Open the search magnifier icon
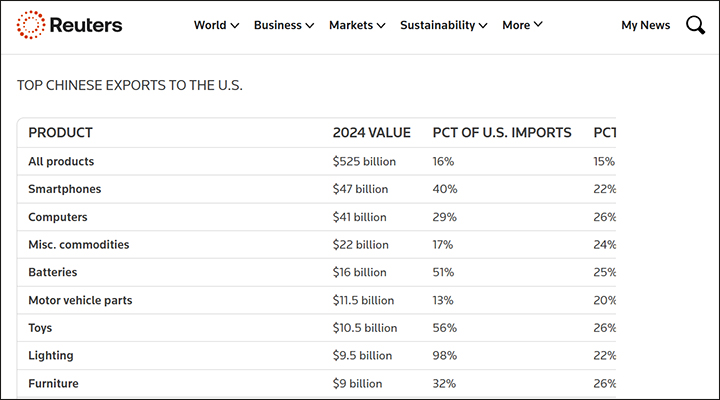The image size is (720, 400). point(695,25)
